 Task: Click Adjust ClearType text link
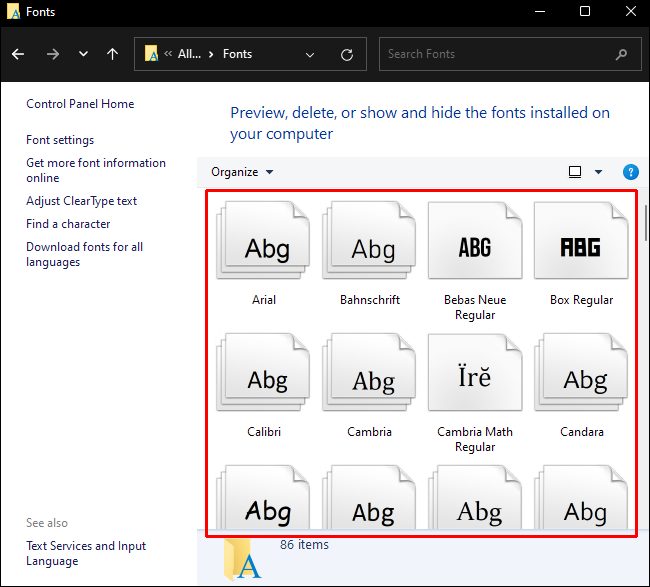(81, 201)
